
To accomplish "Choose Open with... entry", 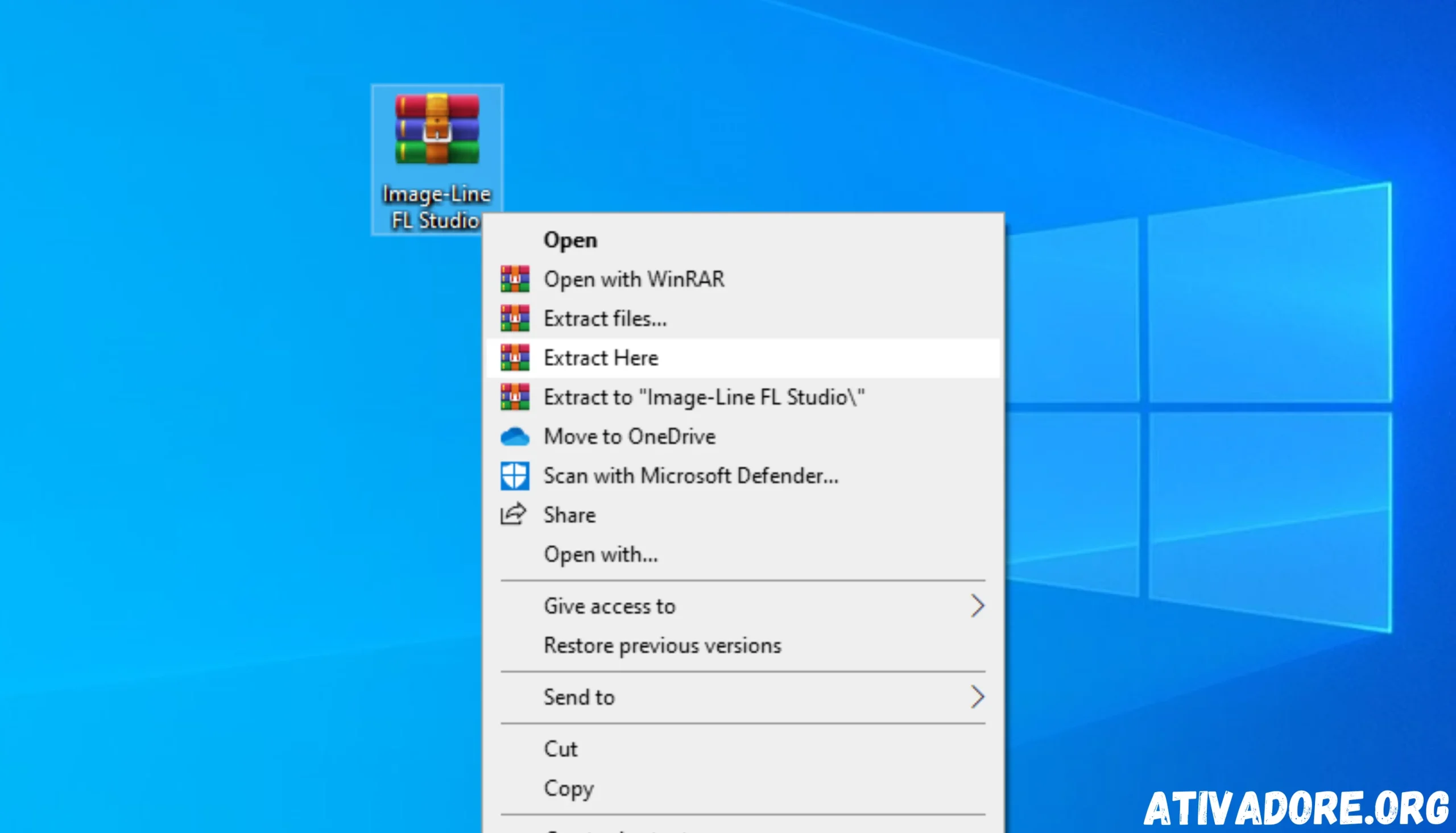I will pos(743,554).
